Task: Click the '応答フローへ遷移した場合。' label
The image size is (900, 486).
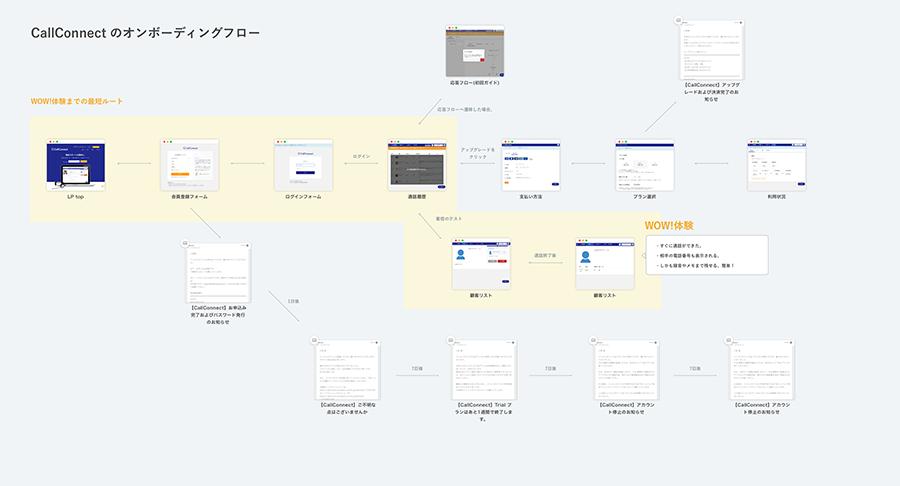Action: tap(465, 109)
